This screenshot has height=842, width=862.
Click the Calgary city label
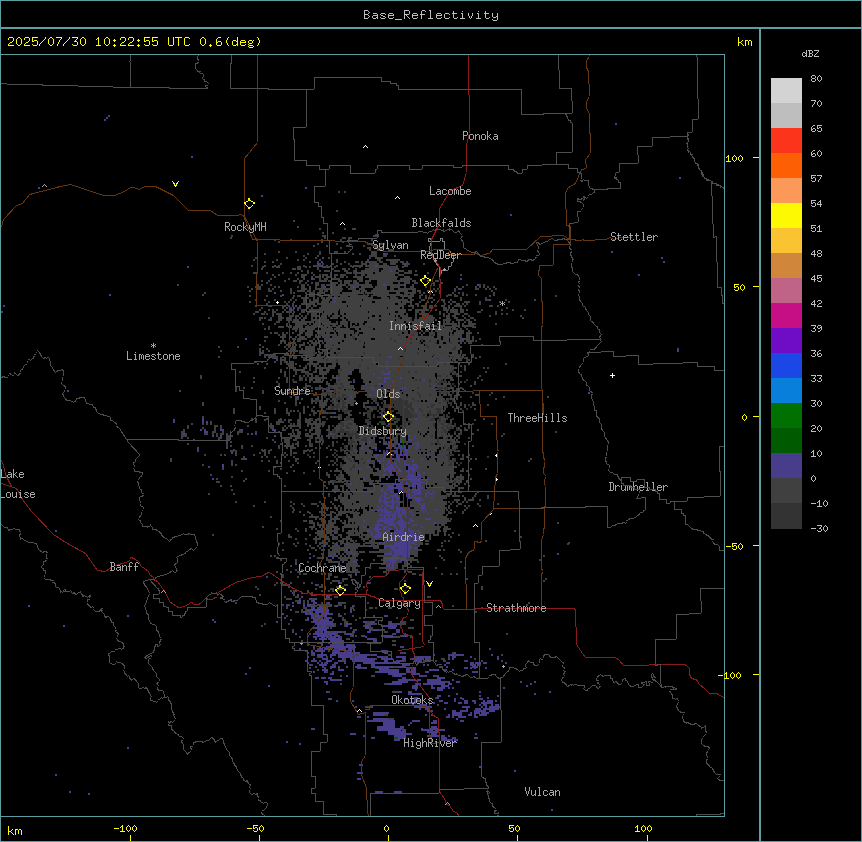(399, 603)
